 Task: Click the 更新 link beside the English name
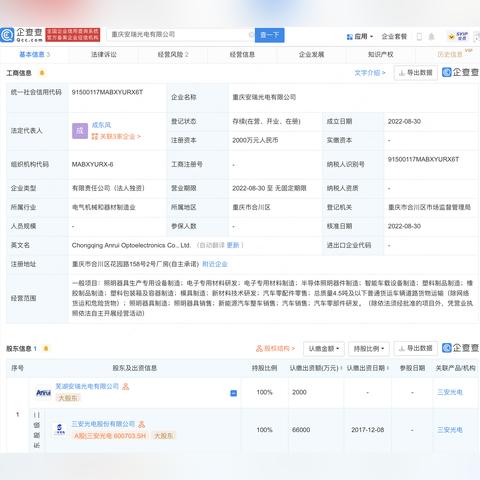click(x=233, y=245)
